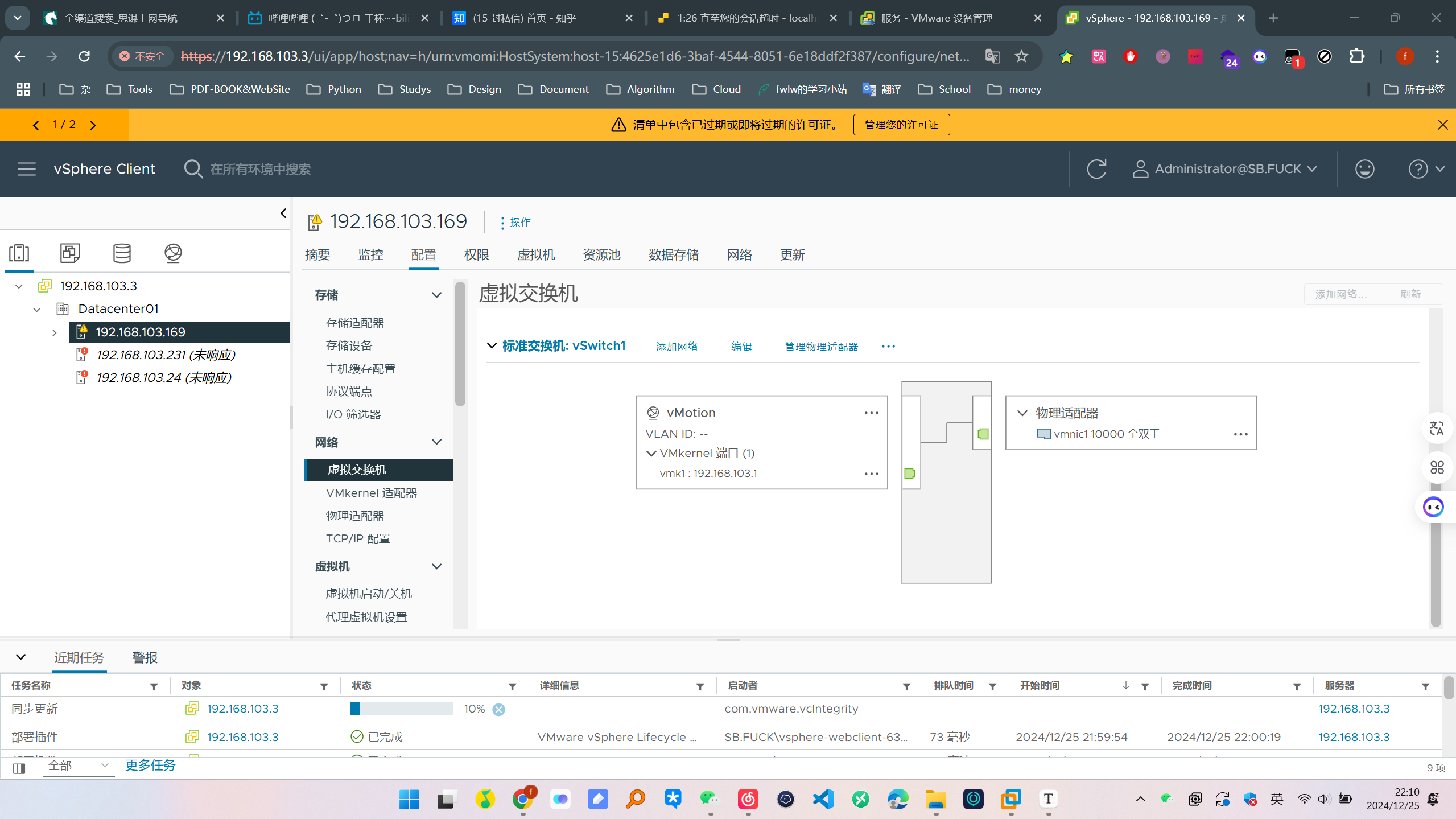Viewport: 1456px width, 819px height.
Task: Go to previous notification banner arrow
Action: click(x=36, y=125)
